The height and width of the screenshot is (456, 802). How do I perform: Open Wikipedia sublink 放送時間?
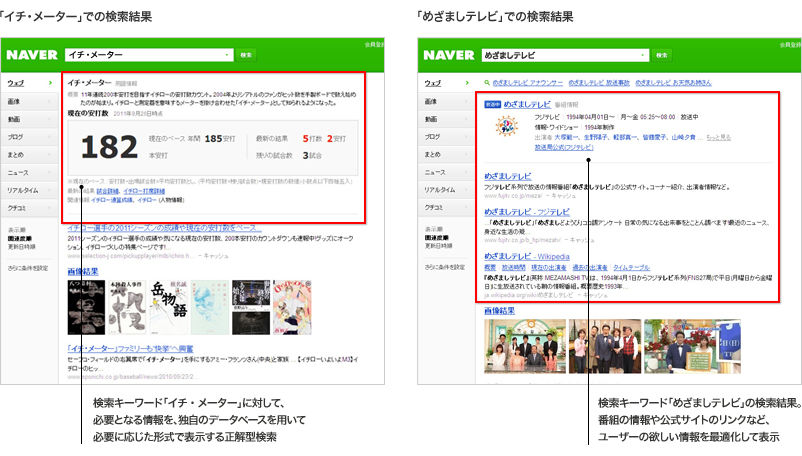coord(514,267)
